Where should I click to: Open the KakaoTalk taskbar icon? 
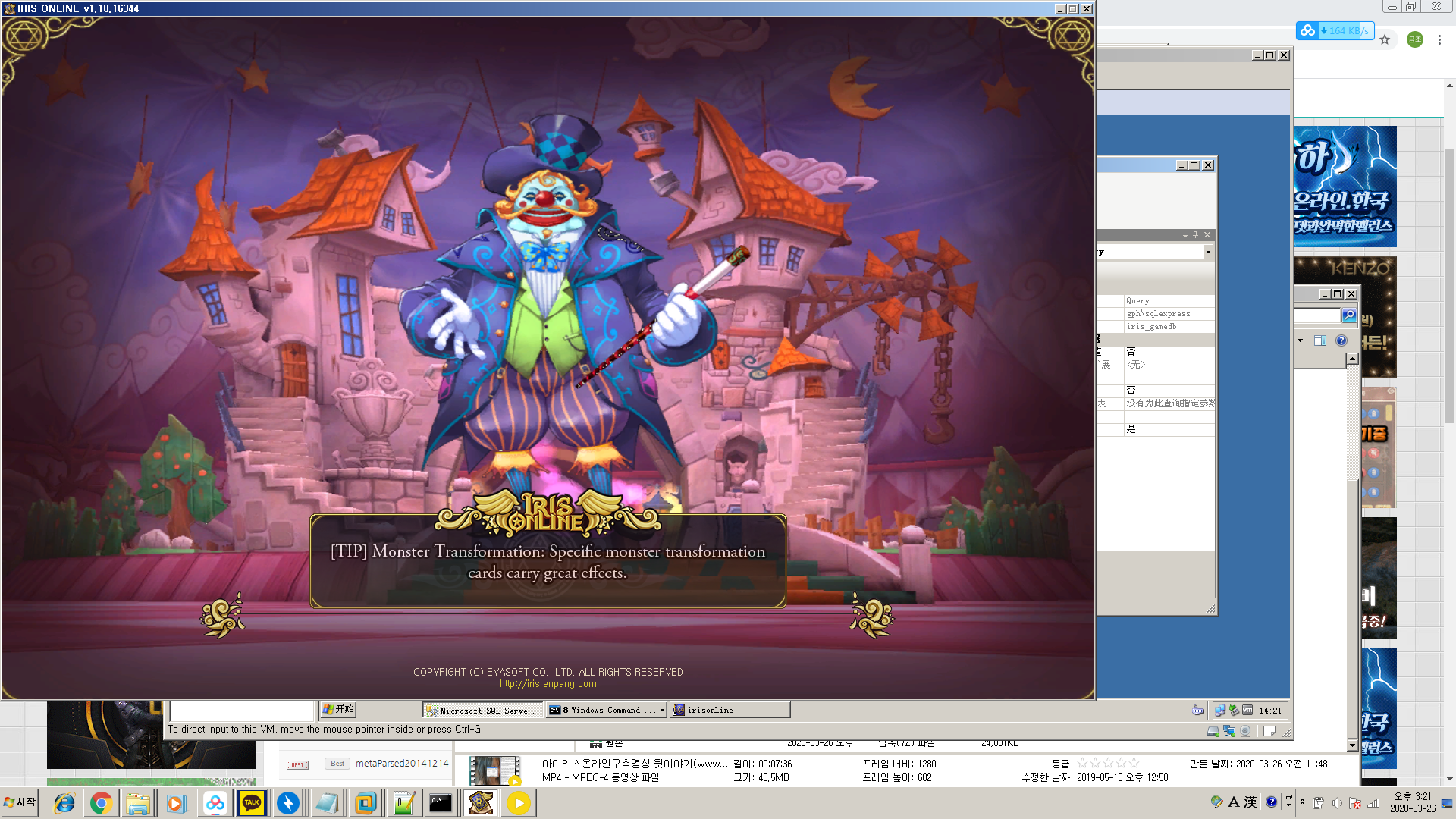[x=252, y=803]
